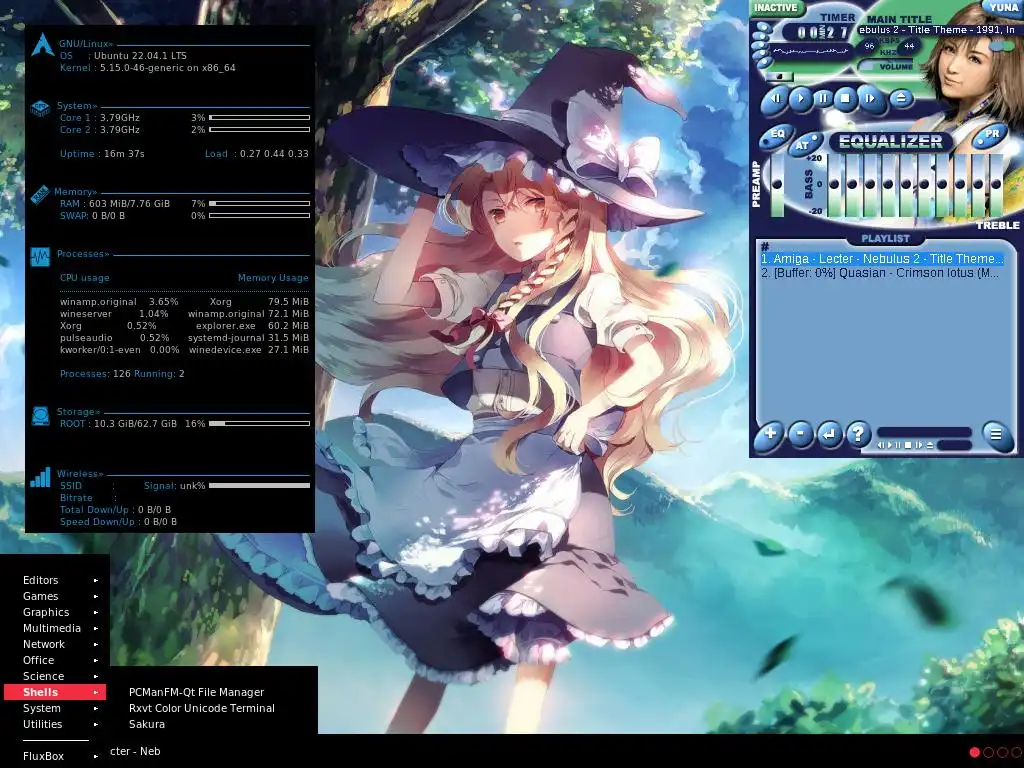1024x768 pixels.
Task: Pause the song in Winamp's main window
Action: 823,98
